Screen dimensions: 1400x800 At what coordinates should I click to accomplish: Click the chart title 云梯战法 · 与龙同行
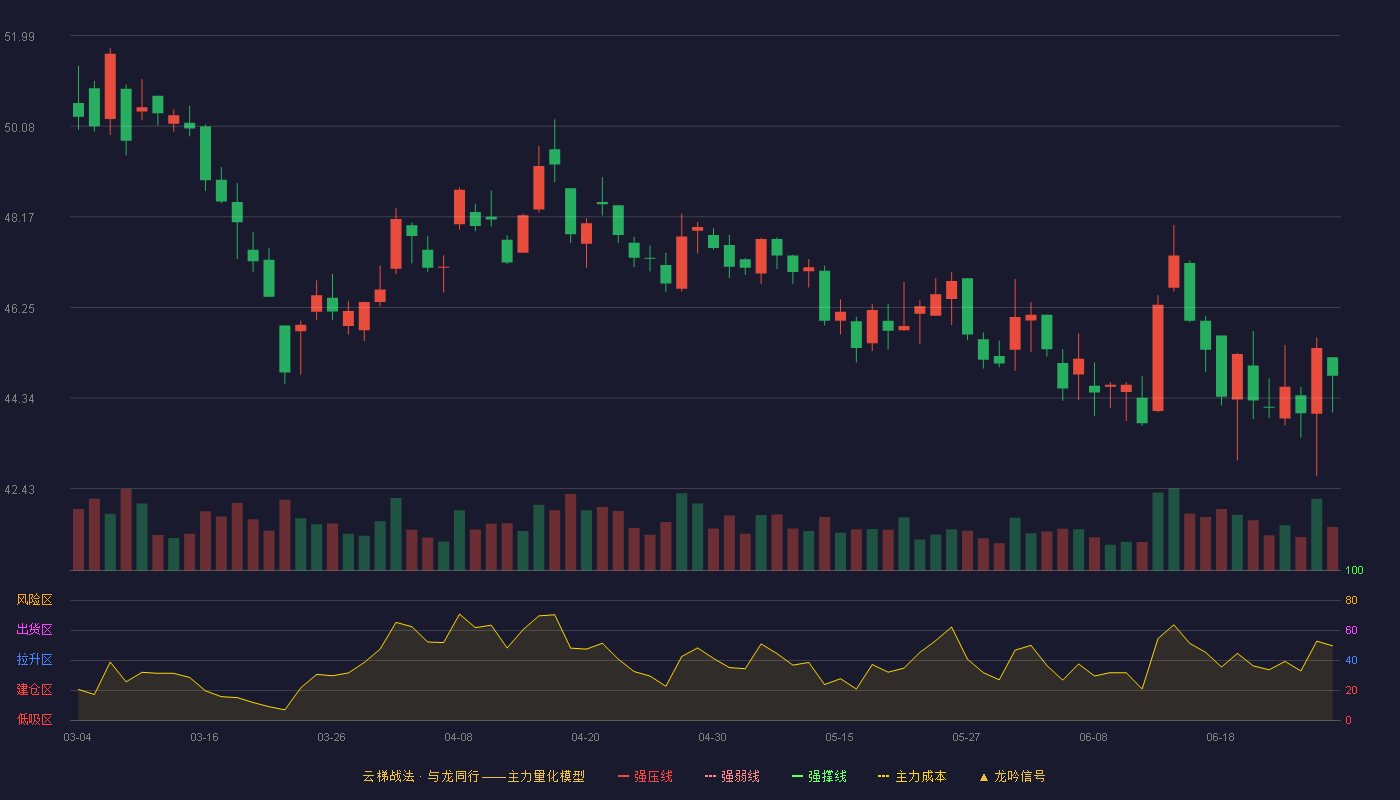point(421,776)
